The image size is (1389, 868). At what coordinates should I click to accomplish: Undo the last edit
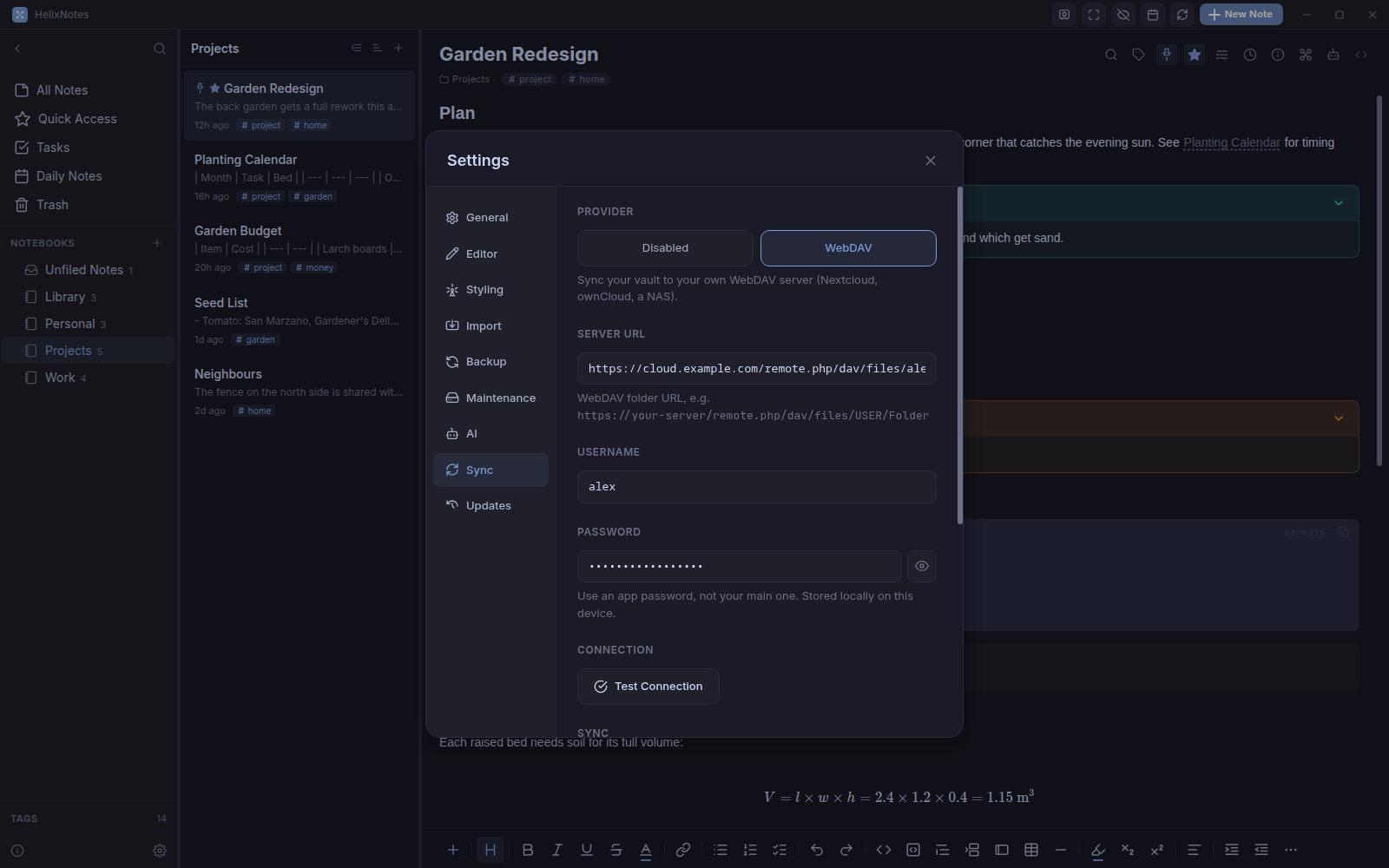pos(817,850)
